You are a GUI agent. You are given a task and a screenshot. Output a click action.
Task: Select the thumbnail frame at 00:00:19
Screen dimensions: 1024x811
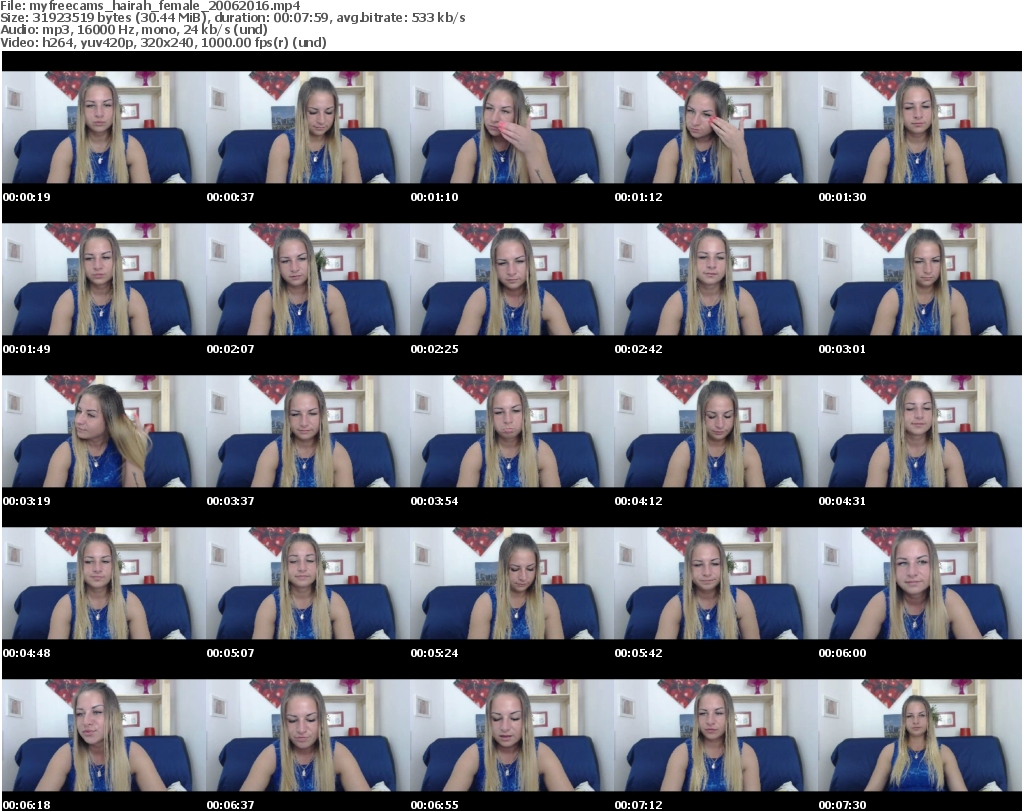click(x=104, y=127)
